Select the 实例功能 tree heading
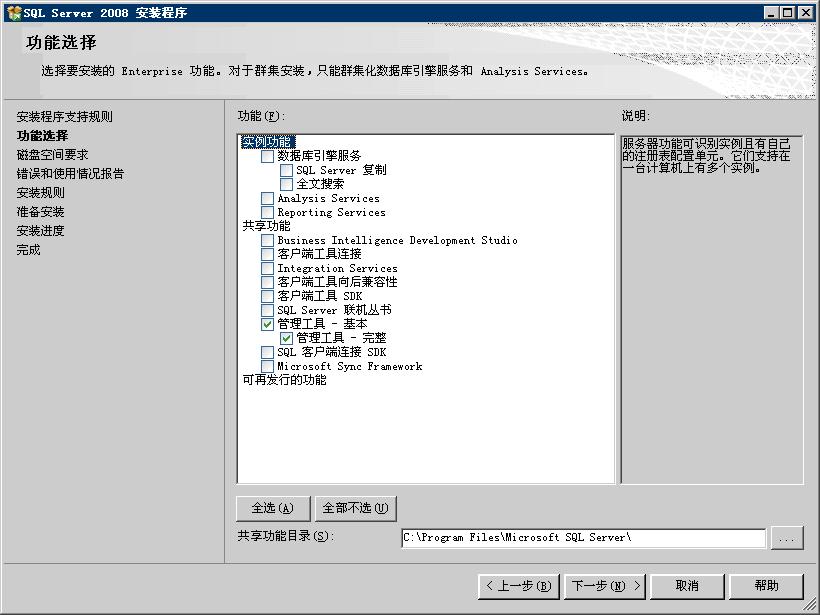Viewport: 820px width, 615px height. [268, 142]
